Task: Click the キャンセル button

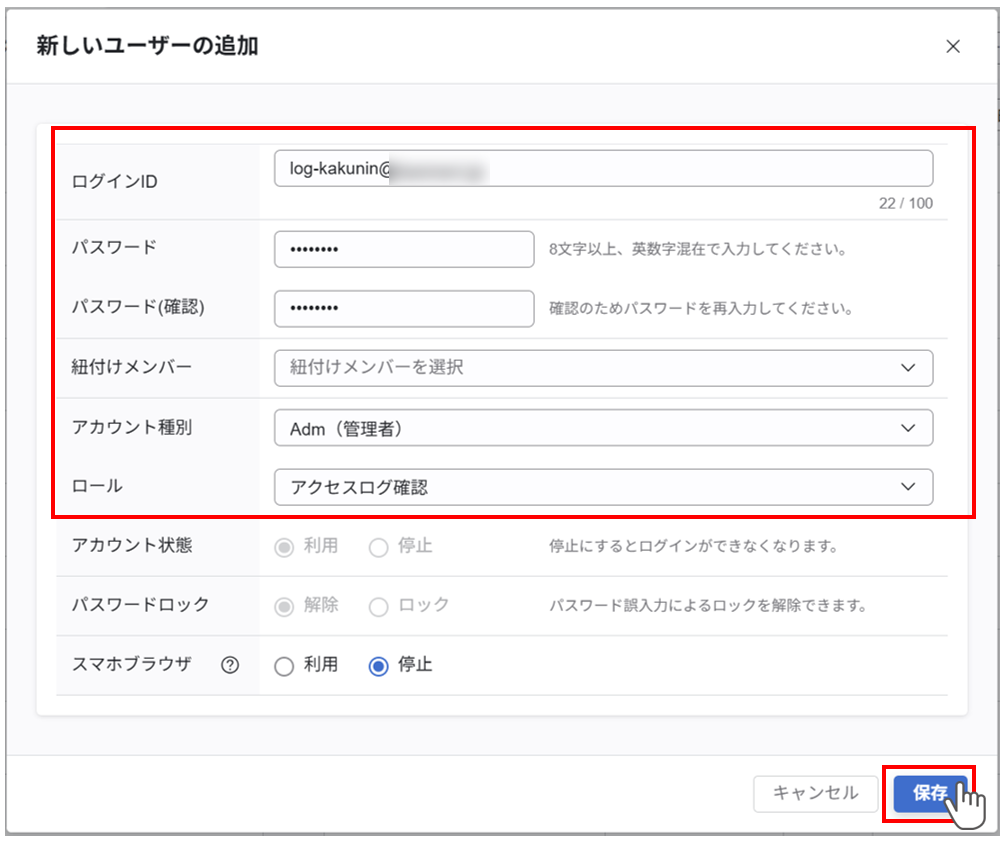Action: click(x=815, y=793)
